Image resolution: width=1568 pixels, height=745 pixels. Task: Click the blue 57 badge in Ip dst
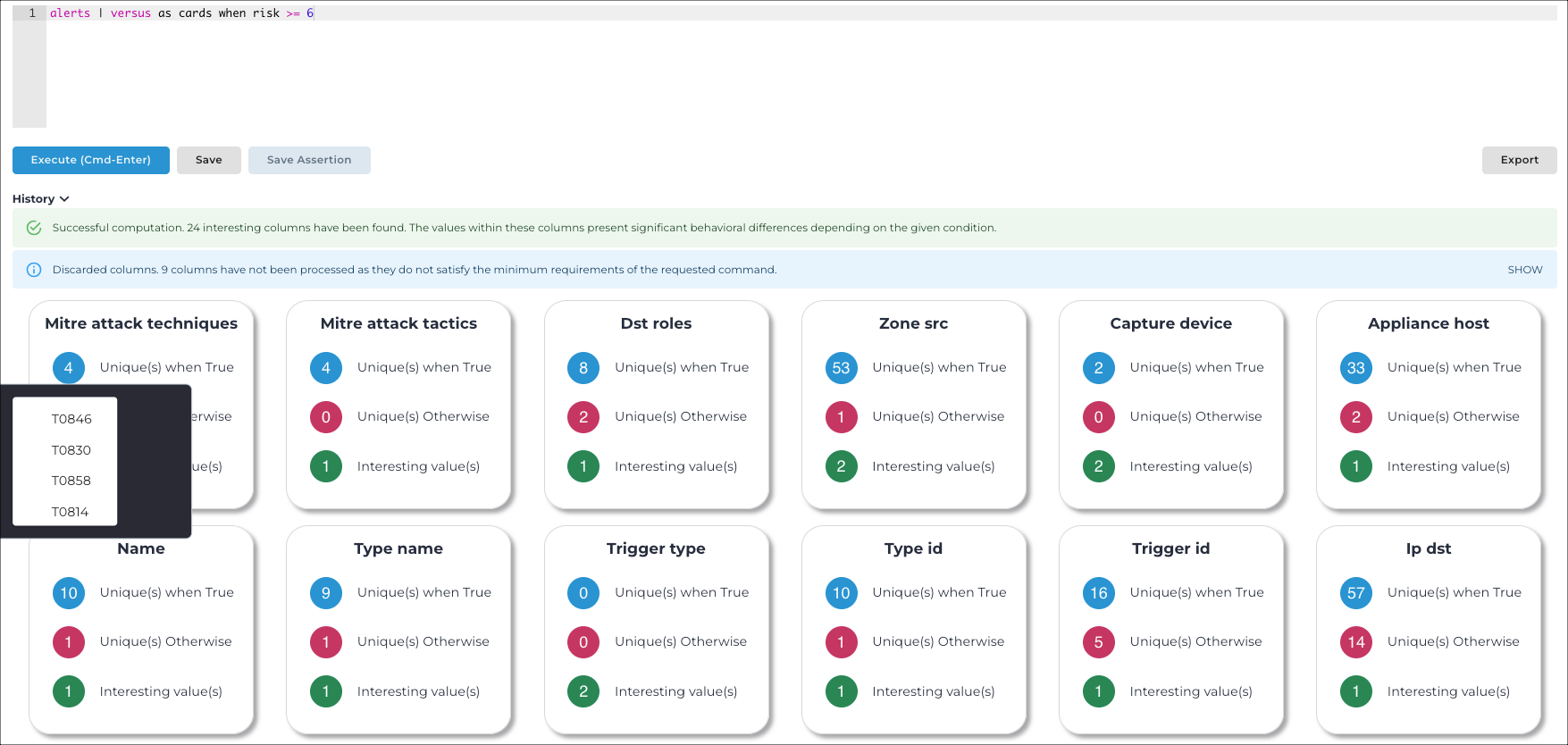click(x=1356, y=593)
